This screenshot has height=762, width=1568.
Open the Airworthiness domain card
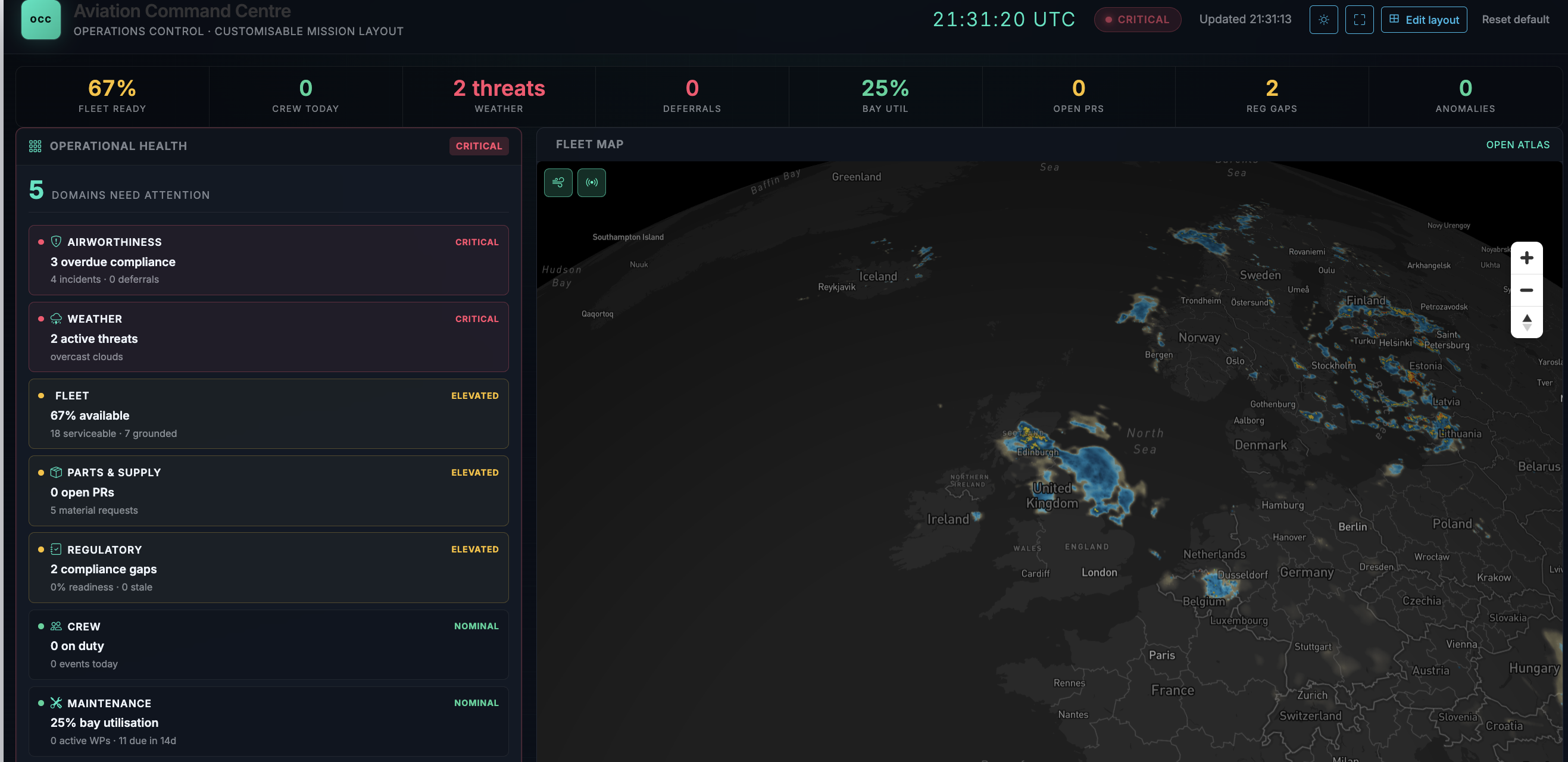(x=268, y=261)
